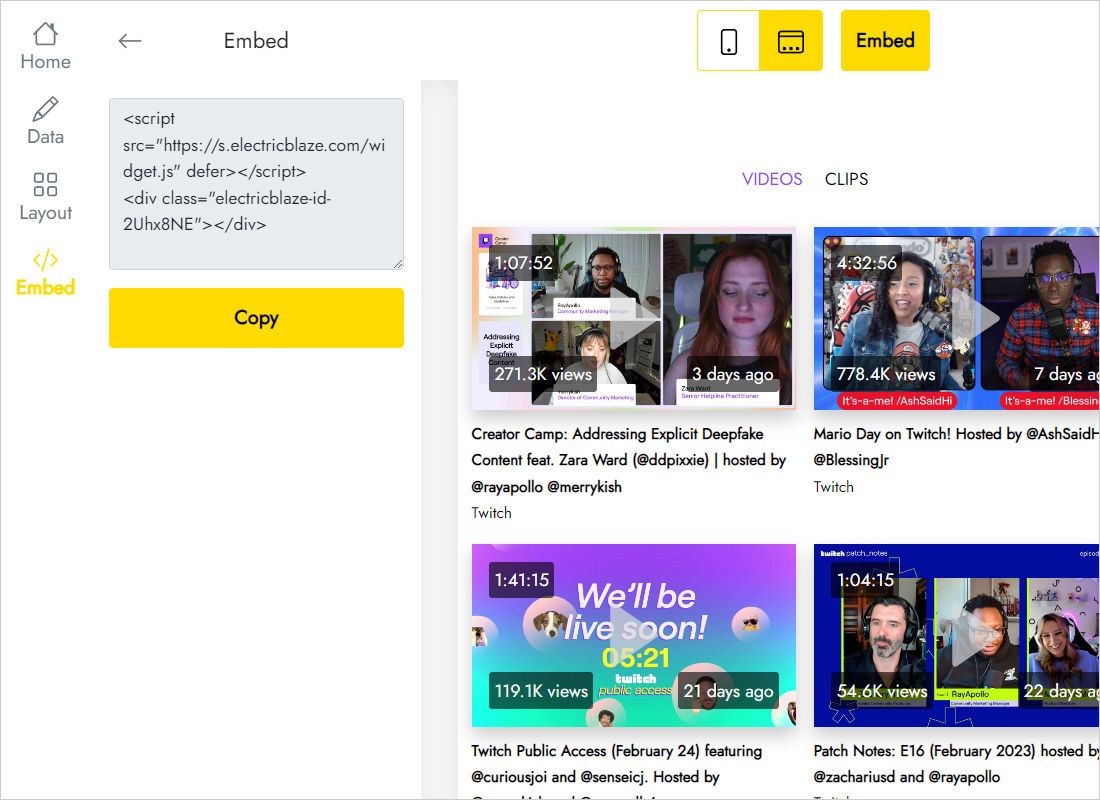Switch to mobile phone preview

(728, 41)
